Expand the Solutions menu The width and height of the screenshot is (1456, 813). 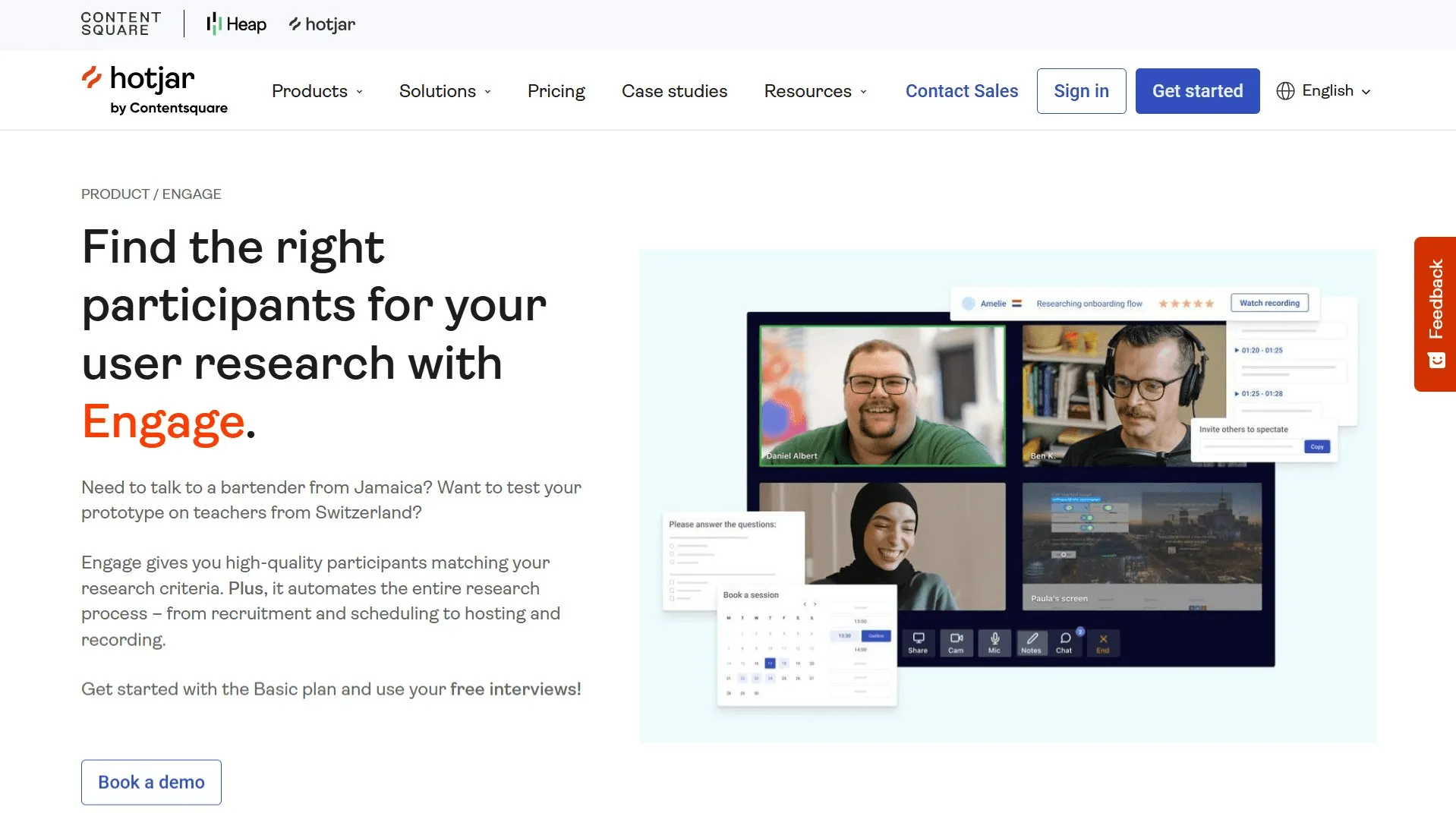[445, 91]
